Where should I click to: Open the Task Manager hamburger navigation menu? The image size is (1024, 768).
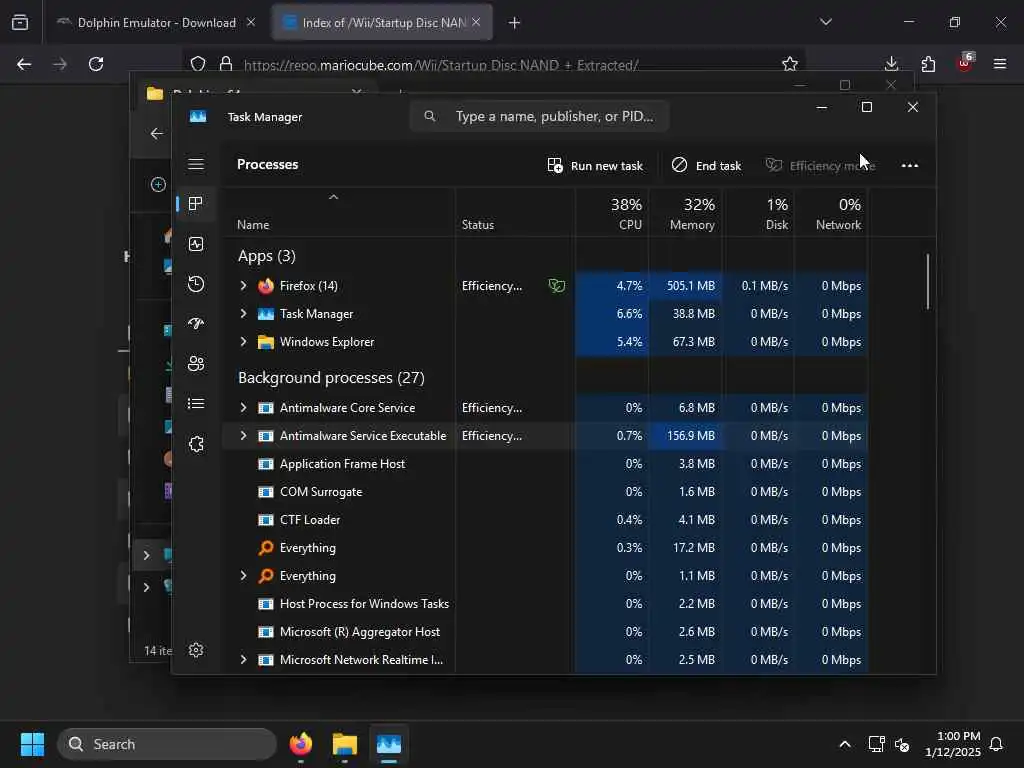point(196,164)
